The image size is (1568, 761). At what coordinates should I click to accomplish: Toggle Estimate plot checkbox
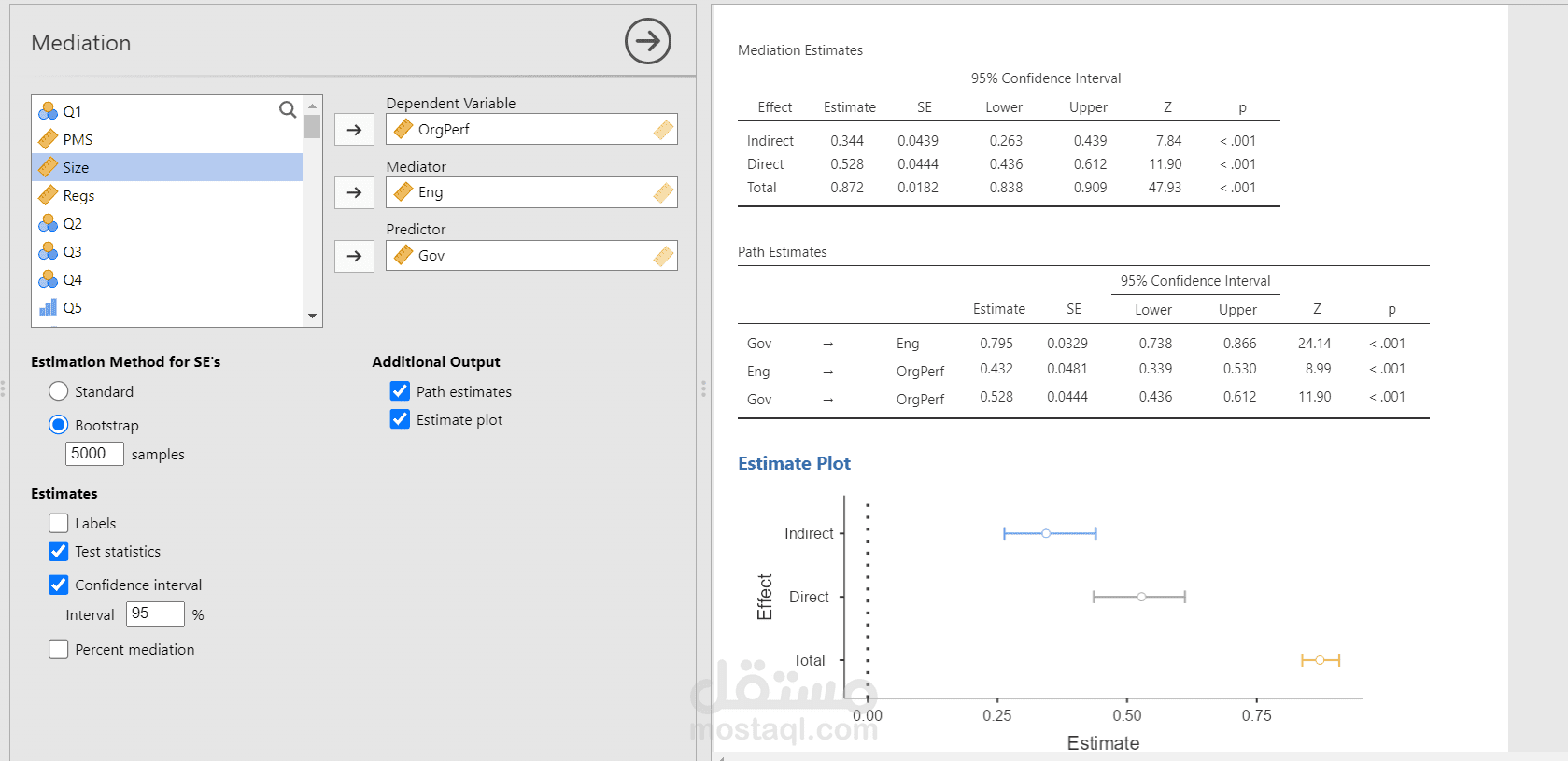[x=400, y=419]
